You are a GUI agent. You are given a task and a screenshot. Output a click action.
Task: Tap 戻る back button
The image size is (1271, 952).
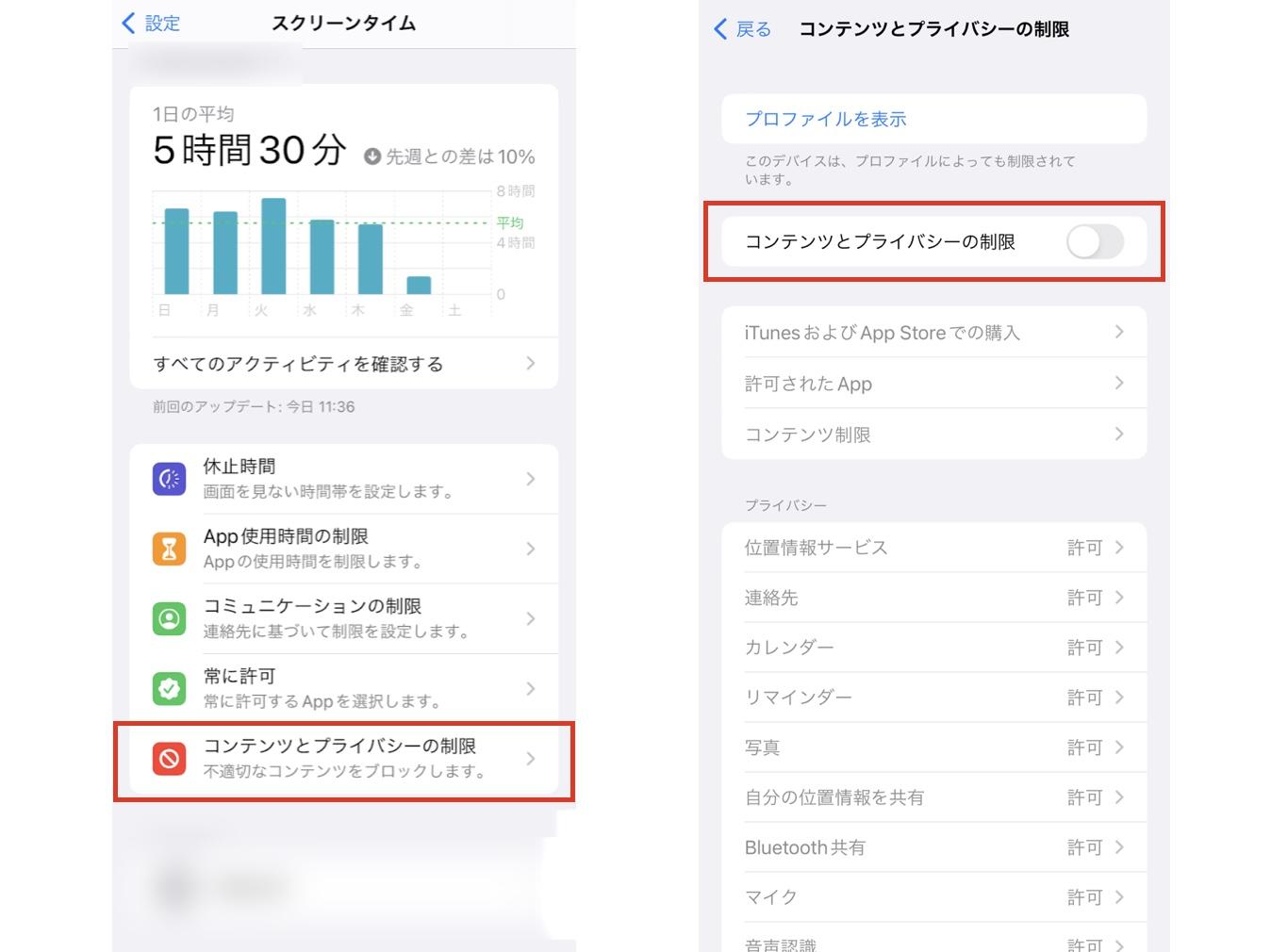pos(742,29)
